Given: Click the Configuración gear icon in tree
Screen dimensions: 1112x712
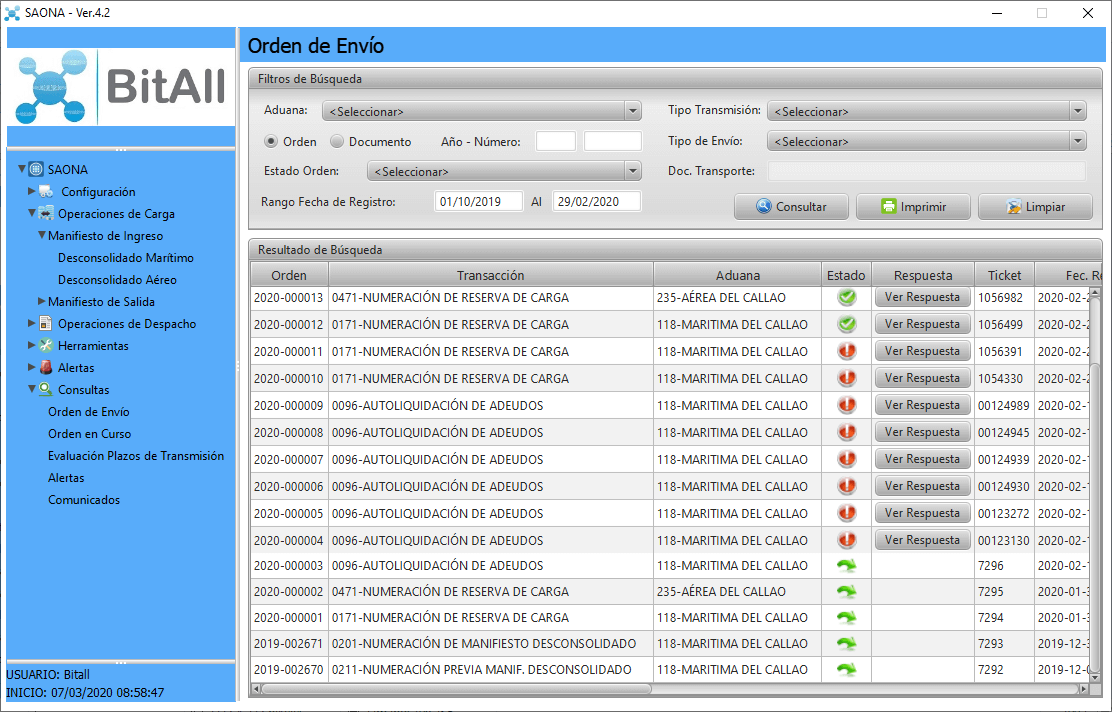Looking at the screenshot, I should (x=47, y=192).
